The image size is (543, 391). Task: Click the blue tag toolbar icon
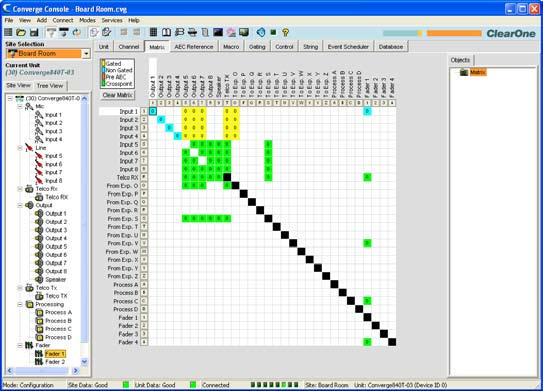point(261,33)
